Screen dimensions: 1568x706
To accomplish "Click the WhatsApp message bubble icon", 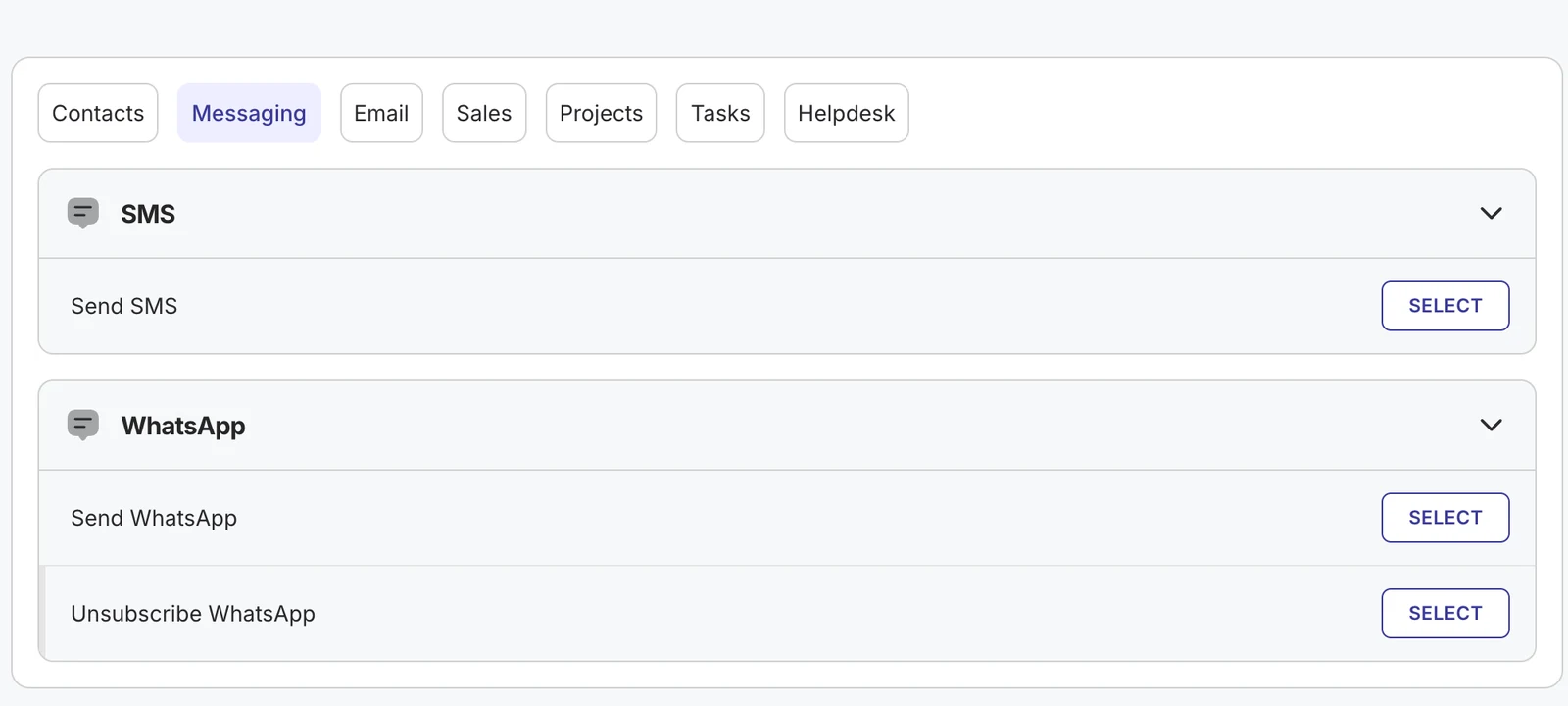I will [x=83, y=425].
